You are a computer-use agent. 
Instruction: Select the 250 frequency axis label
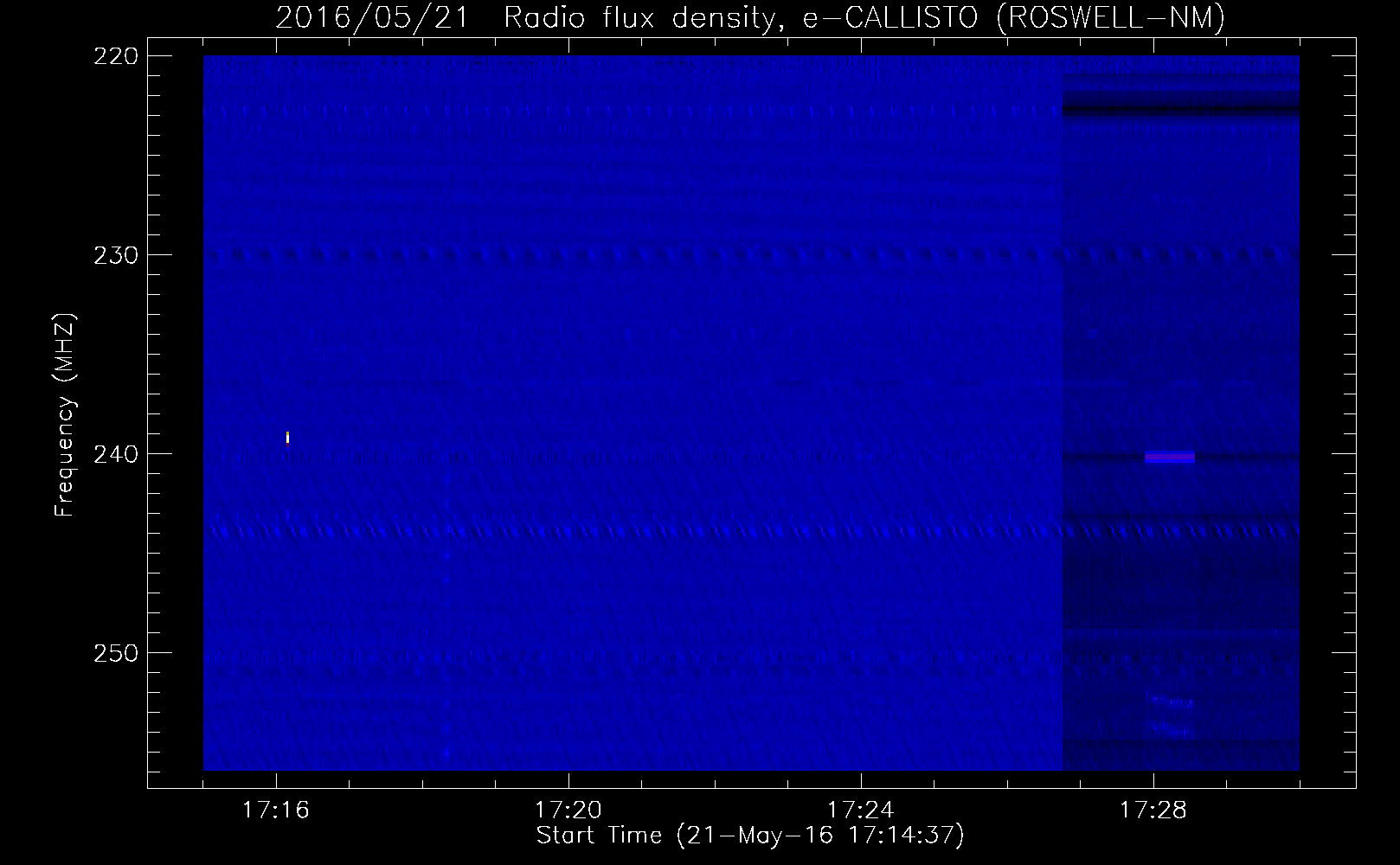[x=116, y=653]
